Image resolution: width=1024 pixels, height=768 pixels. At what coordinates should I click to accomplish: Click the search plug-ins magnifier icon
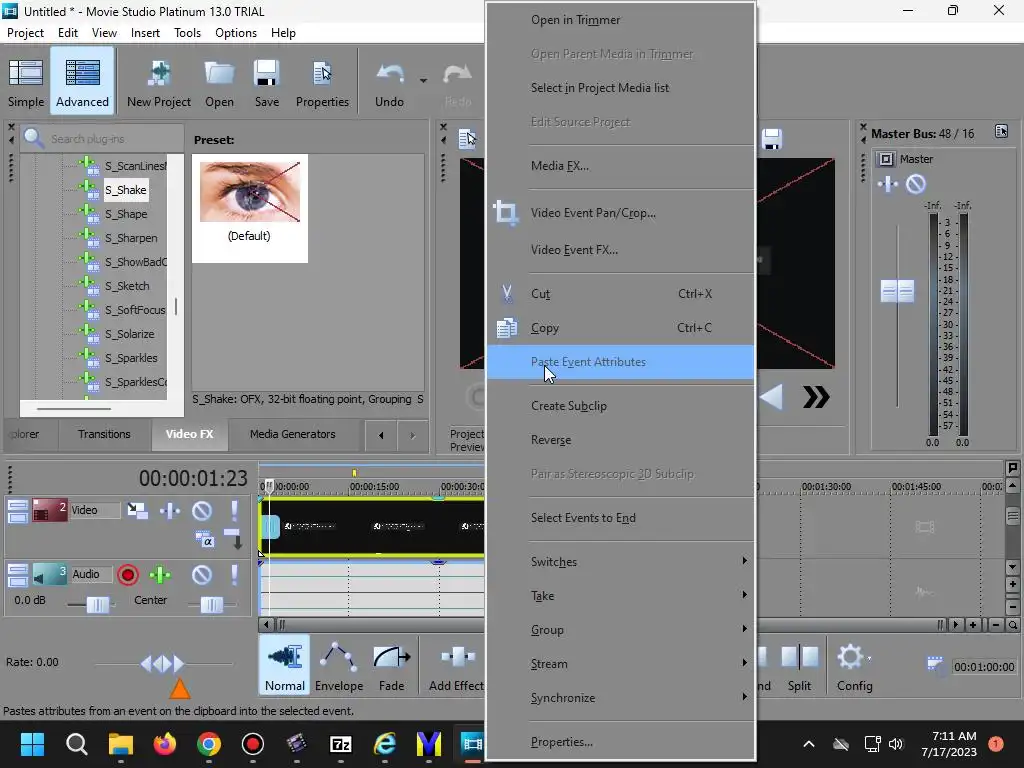click(x=33, y=138)
